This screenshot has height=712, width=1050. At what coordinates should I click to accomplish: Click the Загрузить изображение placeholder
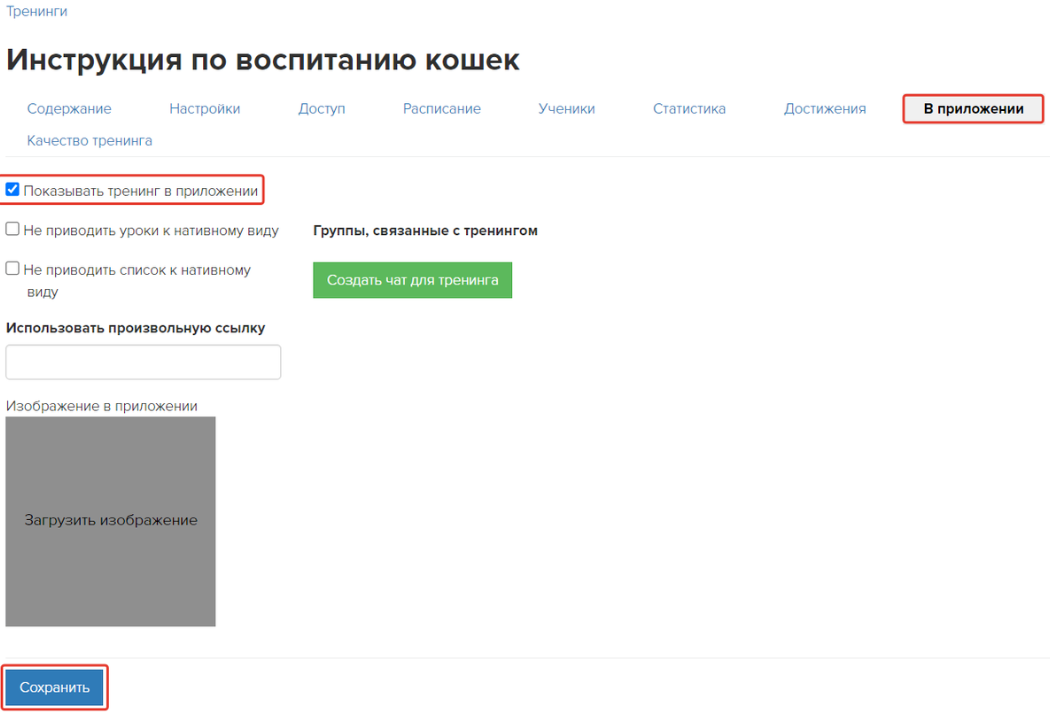tap(110, 521)
